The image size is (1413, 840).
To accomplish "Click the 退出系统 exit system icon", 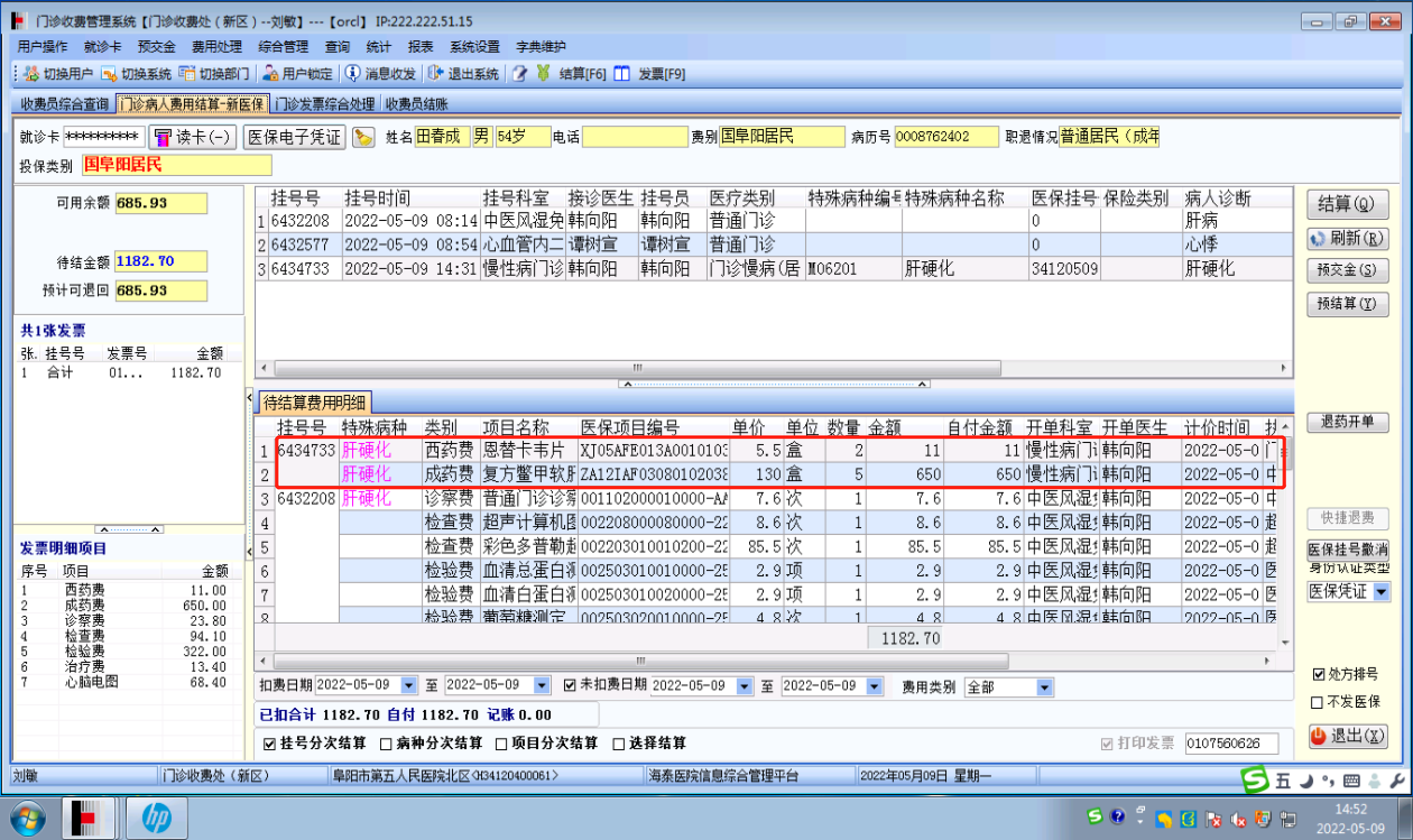I will pyautogui.click(x=436, y=73).
